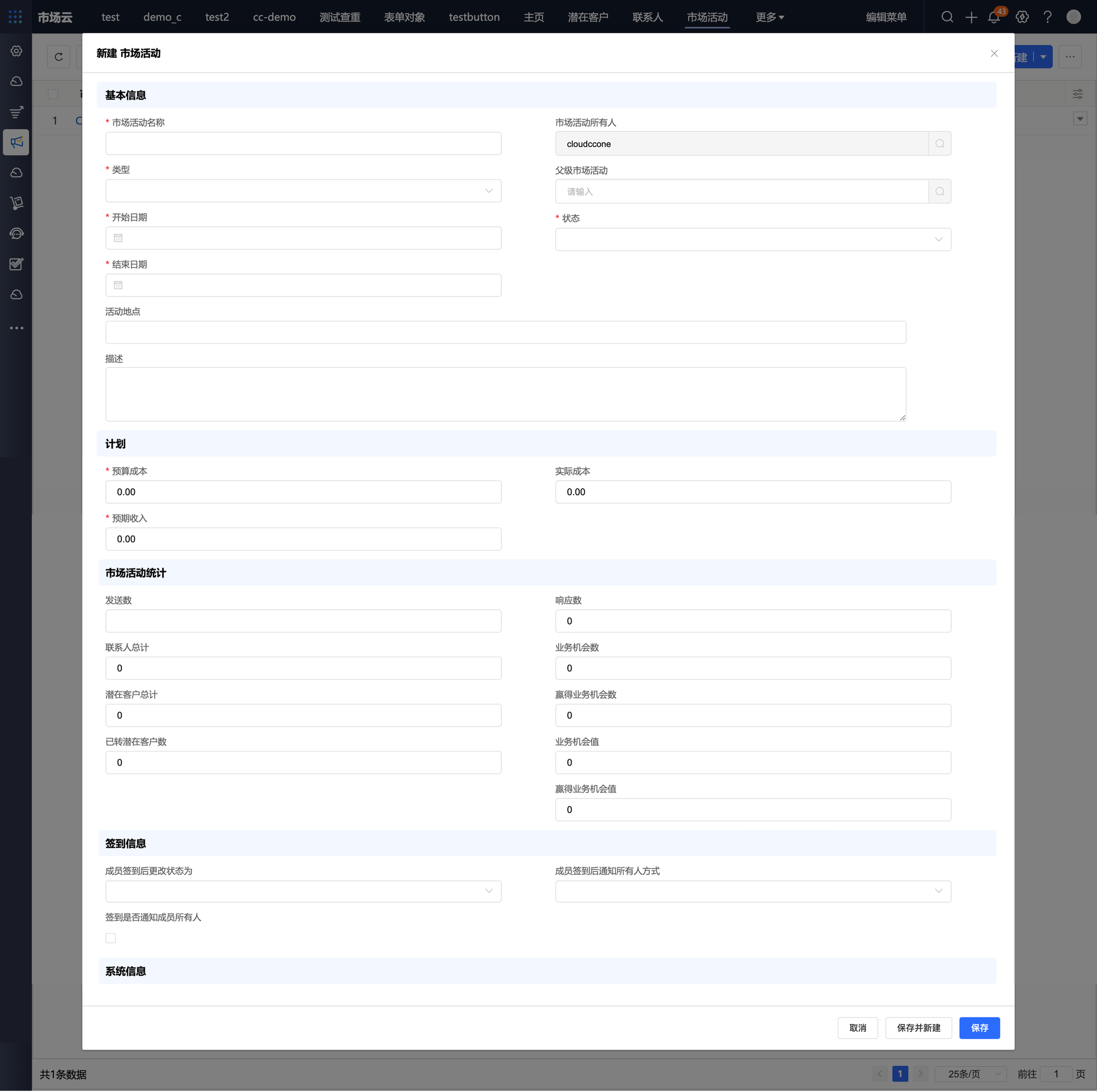
Task: Click the megaphone marketing icon in sidebar
Action: 16,142
